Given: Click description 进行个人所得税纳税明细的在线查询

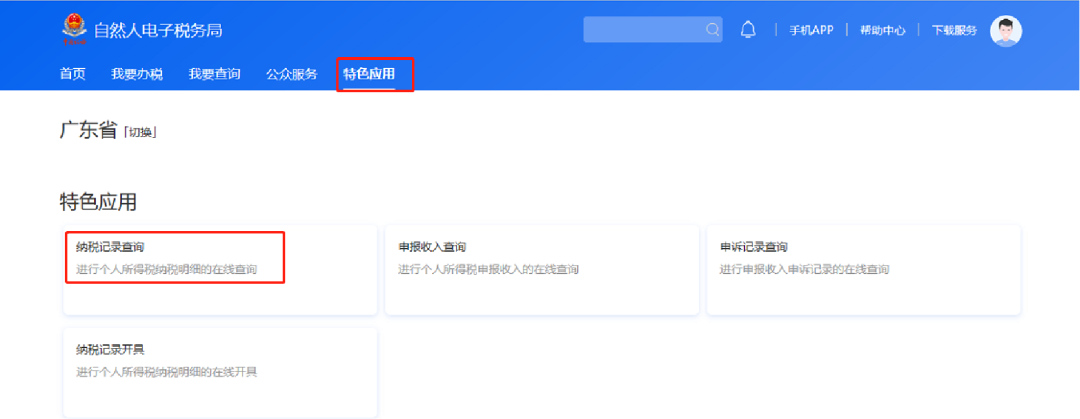Looking at the screenshot, I should click(x=167, y=269).
